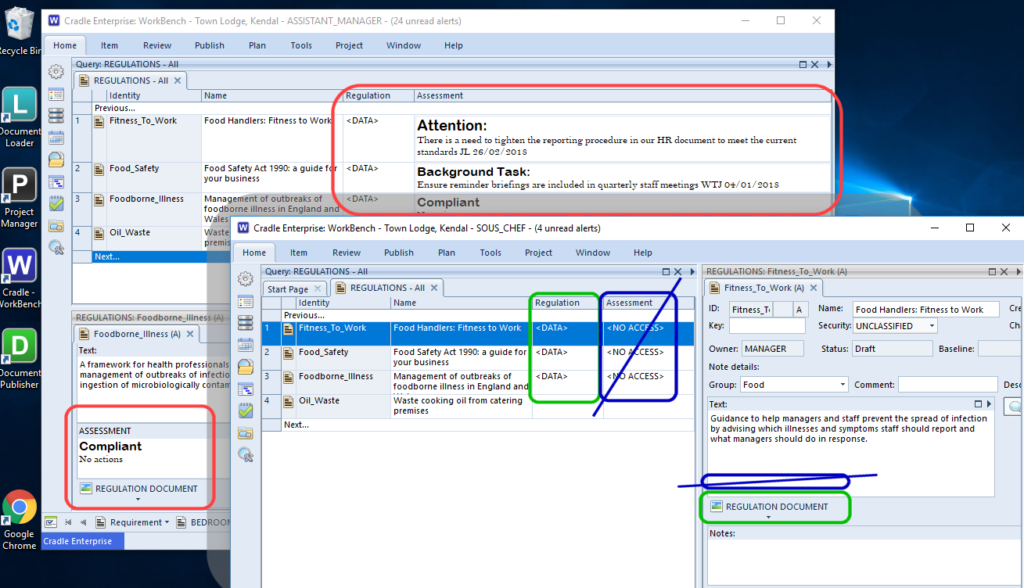This screenshot has width=1024, height=588.
Task: Open Google Chrome from desktop
Action: pyautogui.click(x=20, y=508)
